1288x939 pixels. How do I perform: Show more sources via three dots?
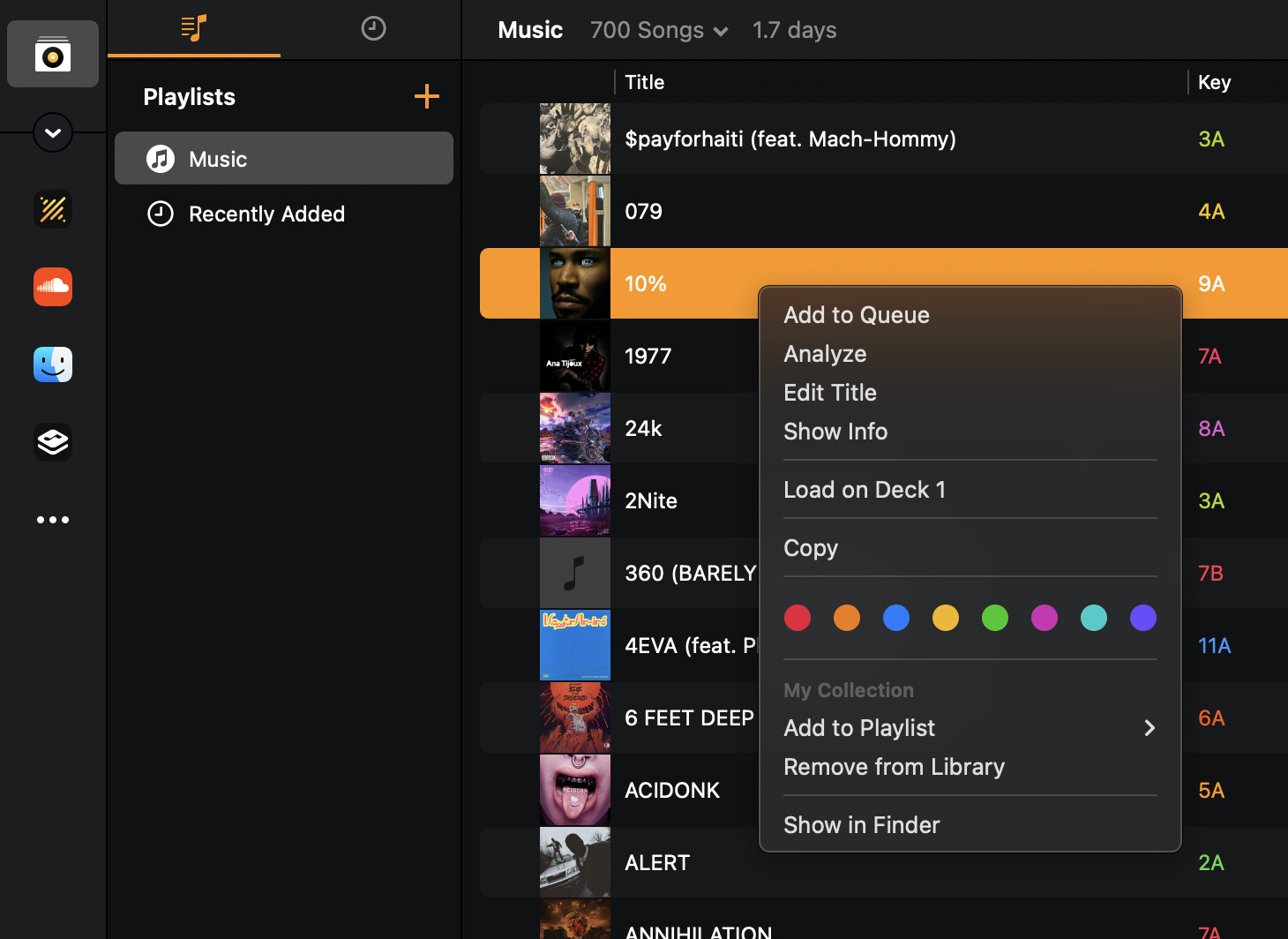[x=53, y=520]
